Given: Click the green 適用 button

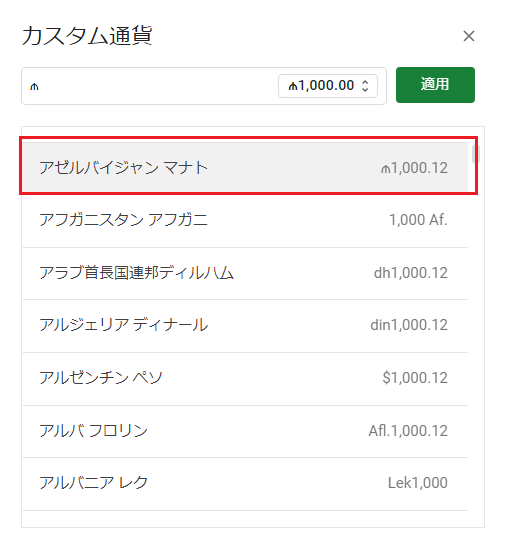Looking at the screenshot, I should pyautogui.click(x=435, y=85).
